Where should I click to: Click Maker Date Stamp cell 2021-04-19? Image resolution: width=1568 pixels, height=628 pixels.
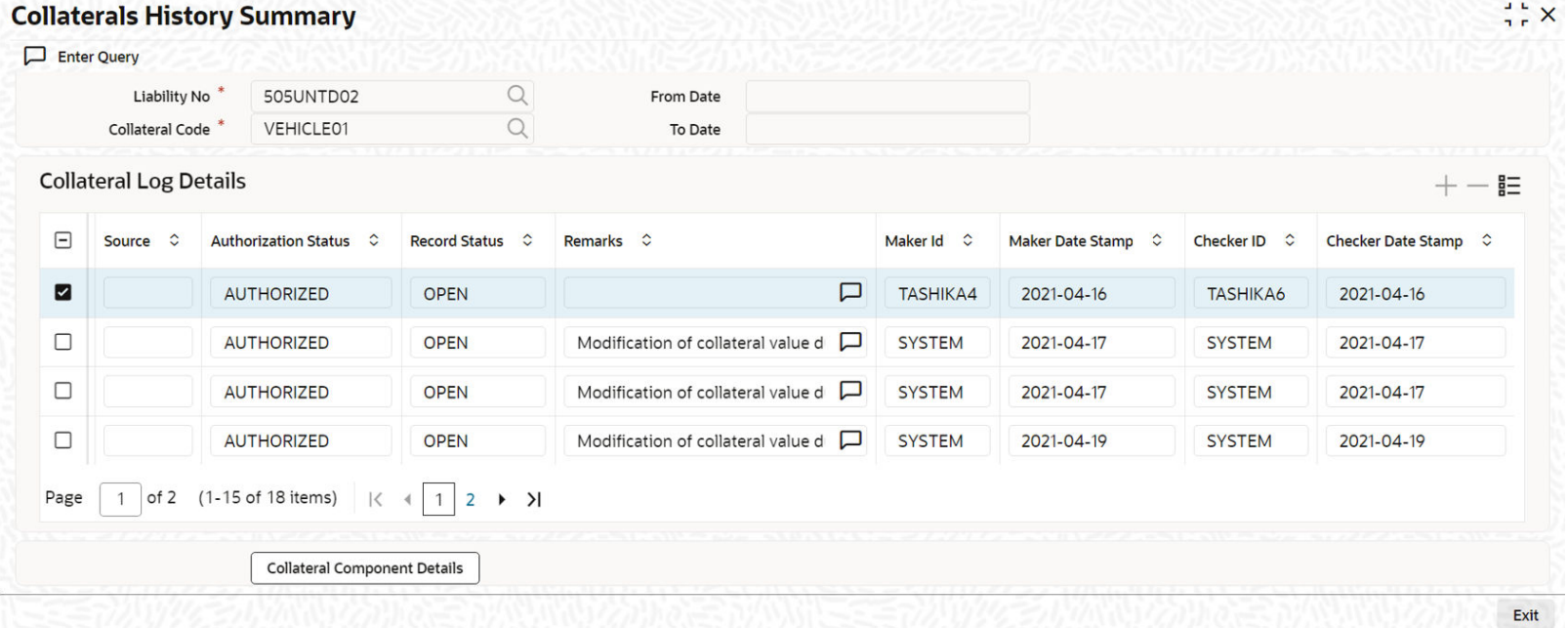1092,440
